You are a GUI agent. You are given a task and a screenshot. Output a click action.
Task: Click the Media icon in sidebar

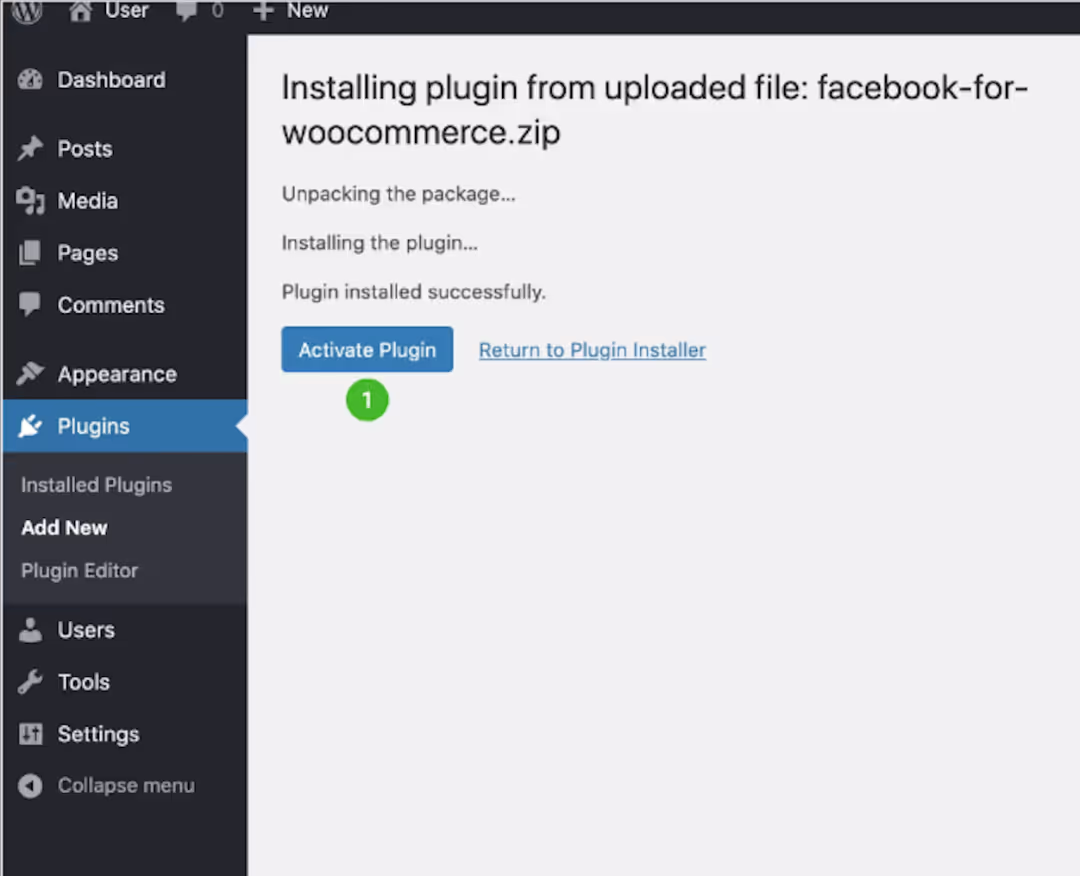coord(30,201)
